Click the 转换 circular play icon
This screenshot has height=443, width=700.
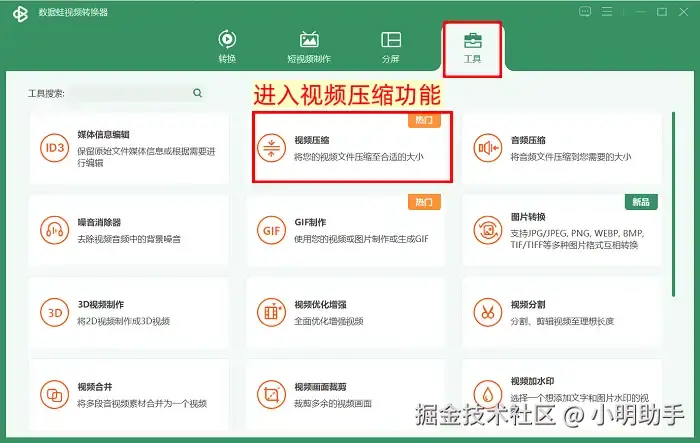(227, 39)
